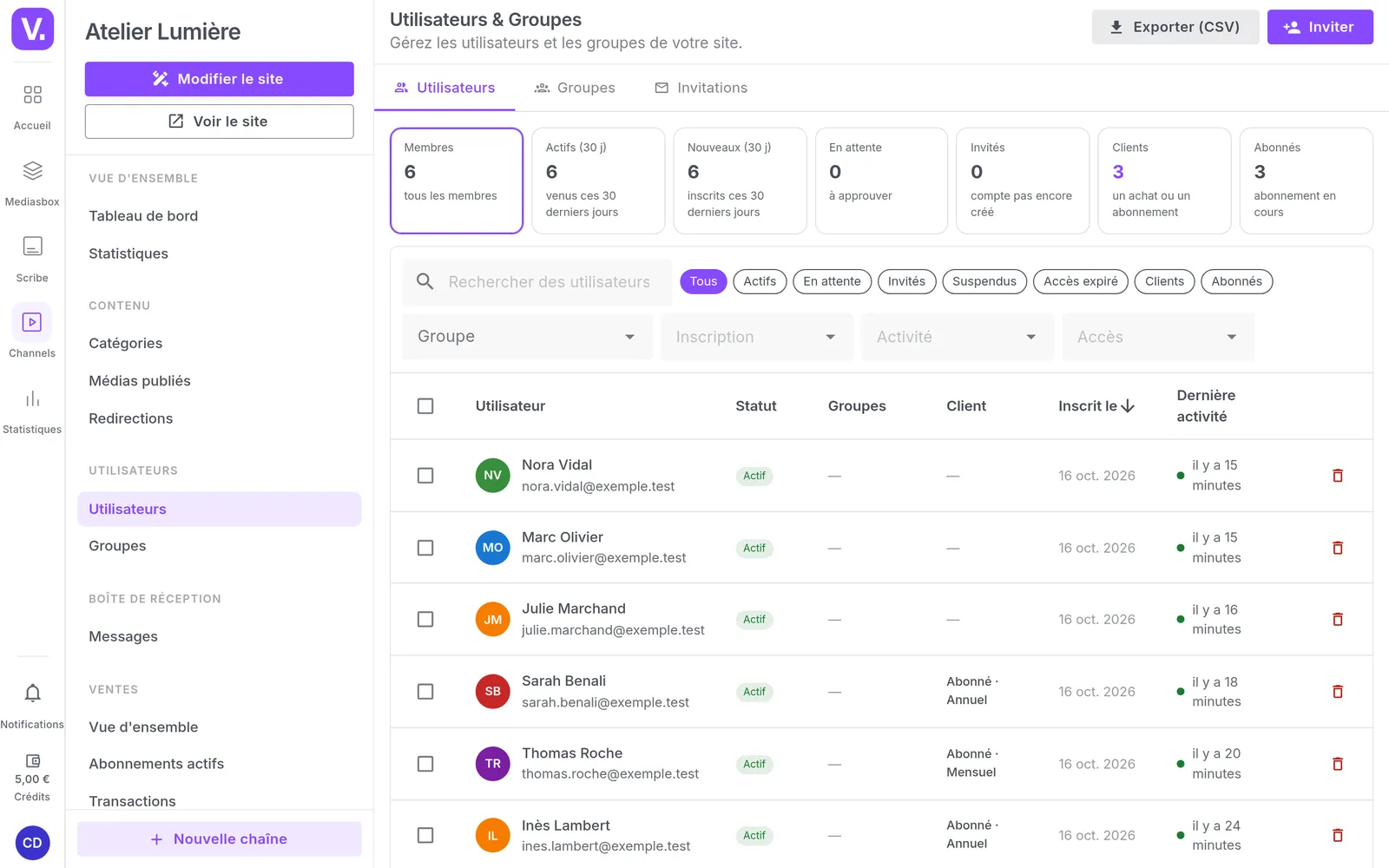The image size is (1389, 868).
Task: Click Voir le site button
Action: coord(219,122)
